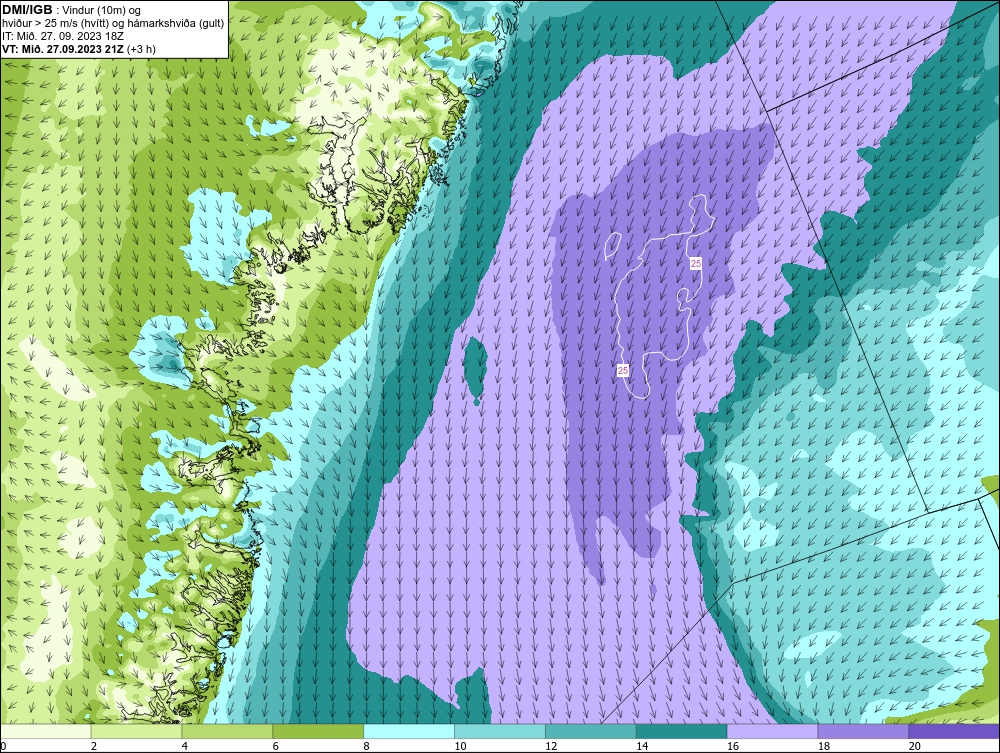1000x753 pixels.
Task: Click the "Vindur (10m) og" heading text
Action: pyautogui.click(x=101, y=10)
